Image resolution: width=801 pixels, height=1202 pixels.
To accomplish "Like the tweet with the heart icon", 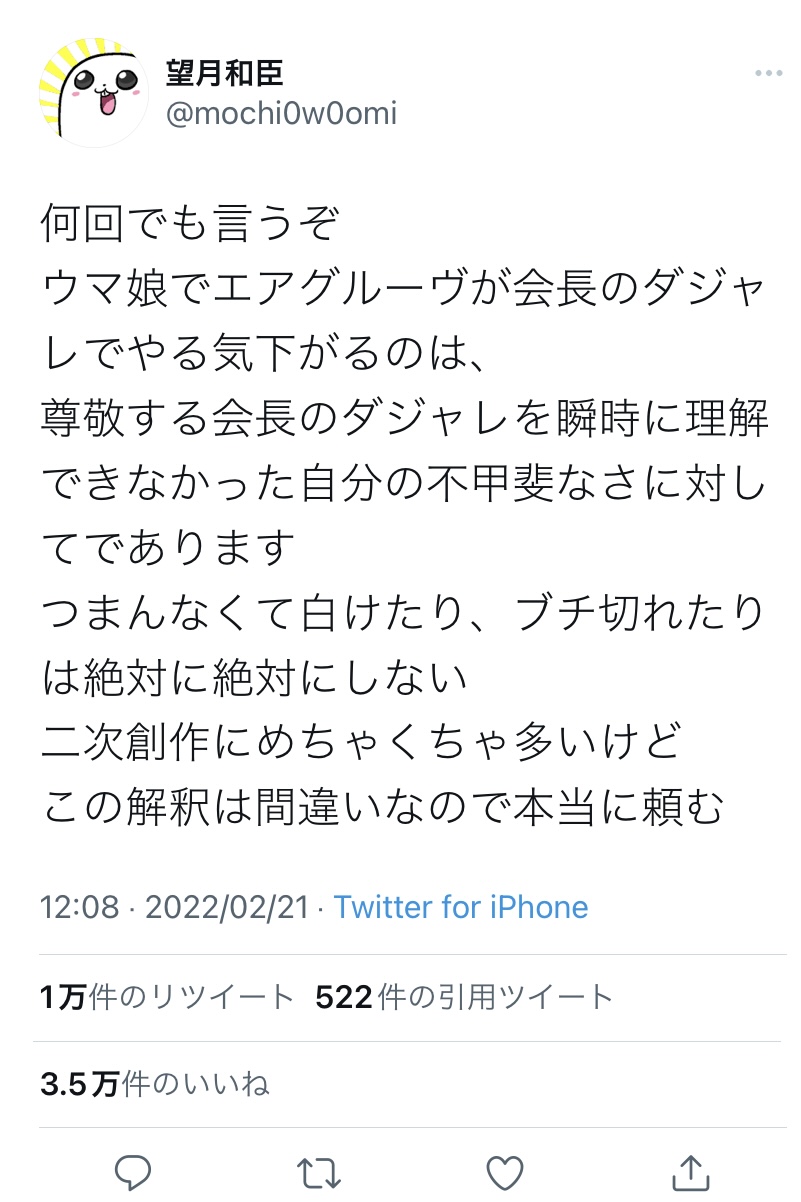I will click(x=506, y=1172).
